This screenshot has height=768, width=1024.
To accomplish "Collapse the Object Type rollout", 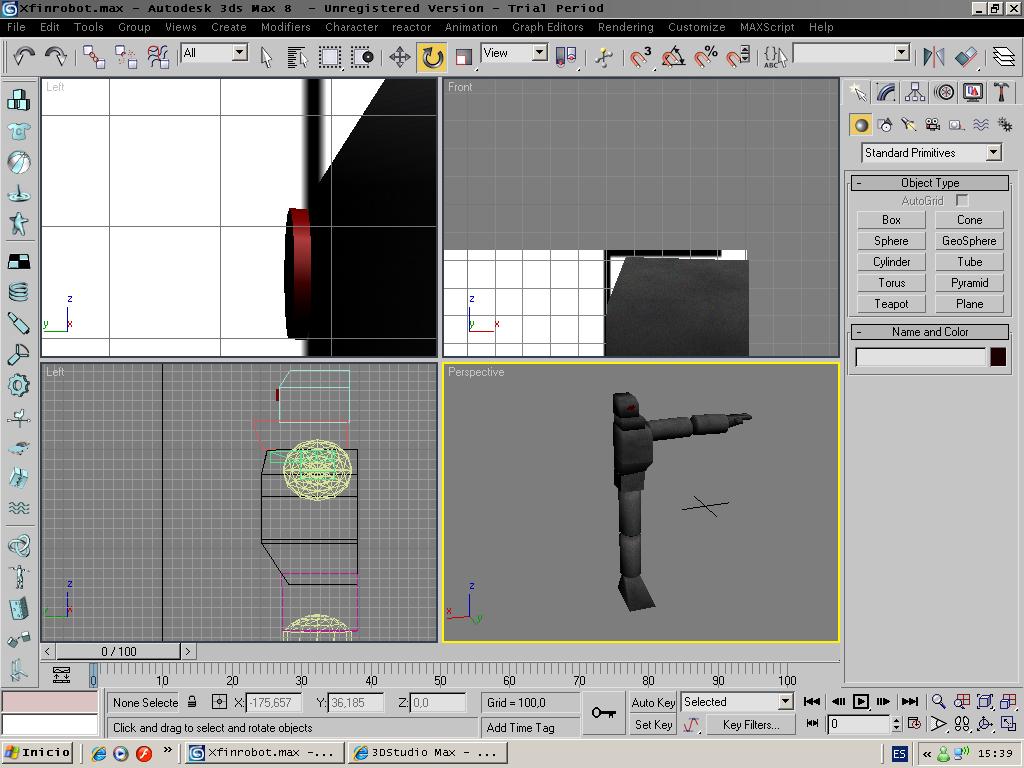I will point(929,183).
